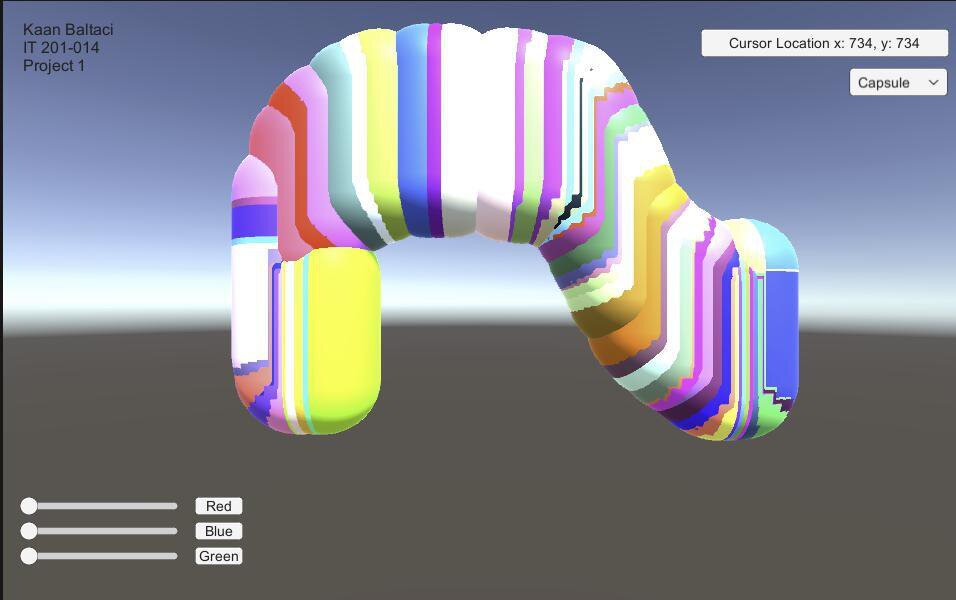Click the Green button
The image size is (956, 600).
coord(219,556)
